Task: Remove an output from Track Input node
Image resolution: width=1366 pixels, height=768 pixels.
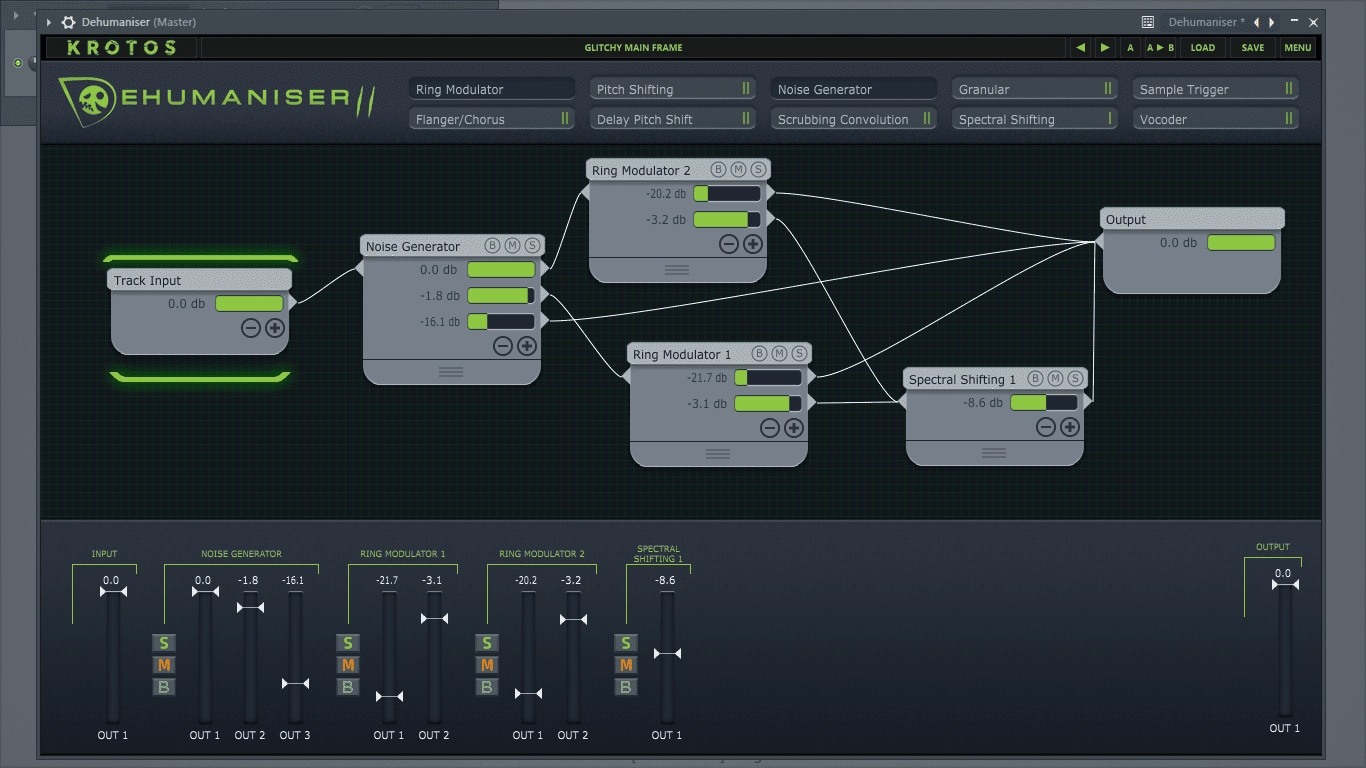Action: coord(250,328)
